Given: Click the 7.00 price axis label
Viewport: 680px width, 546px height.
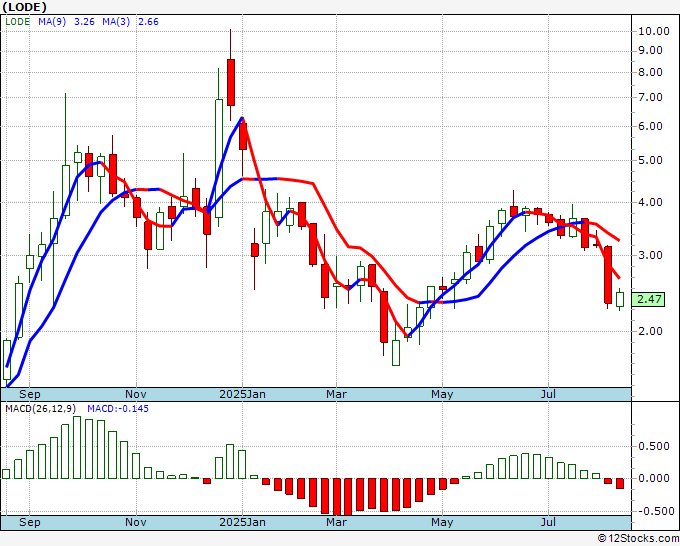Looking at the screenshot, I should 650,98.
